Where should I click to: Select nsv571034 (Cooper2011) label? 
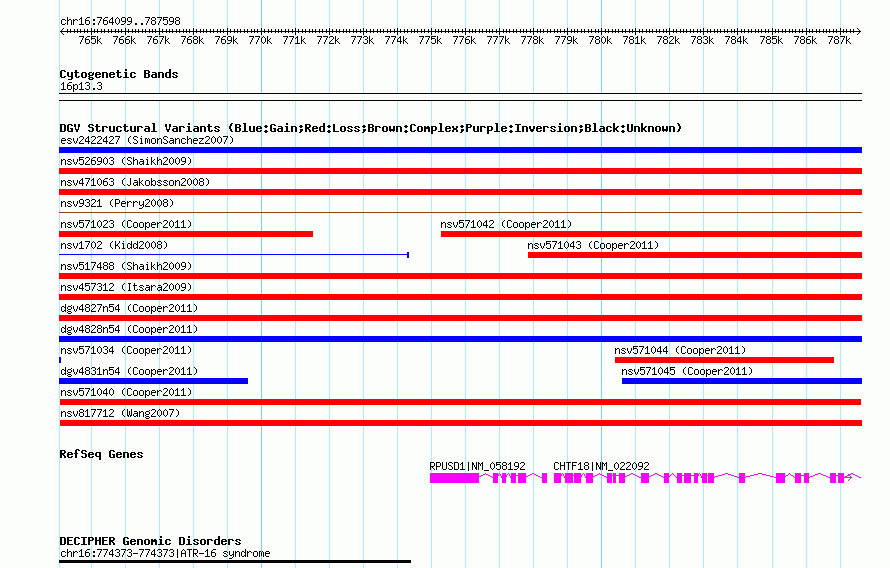[x=126, y=350]
